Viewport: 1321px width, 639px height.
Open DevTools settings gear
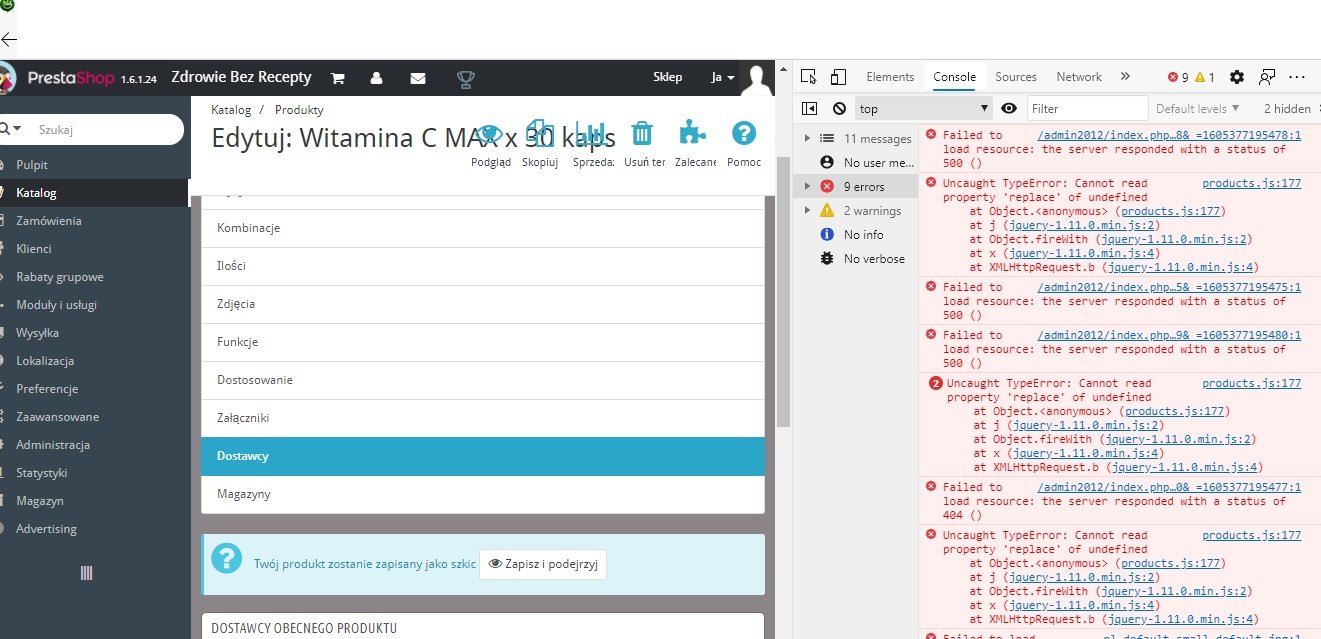1237,77
